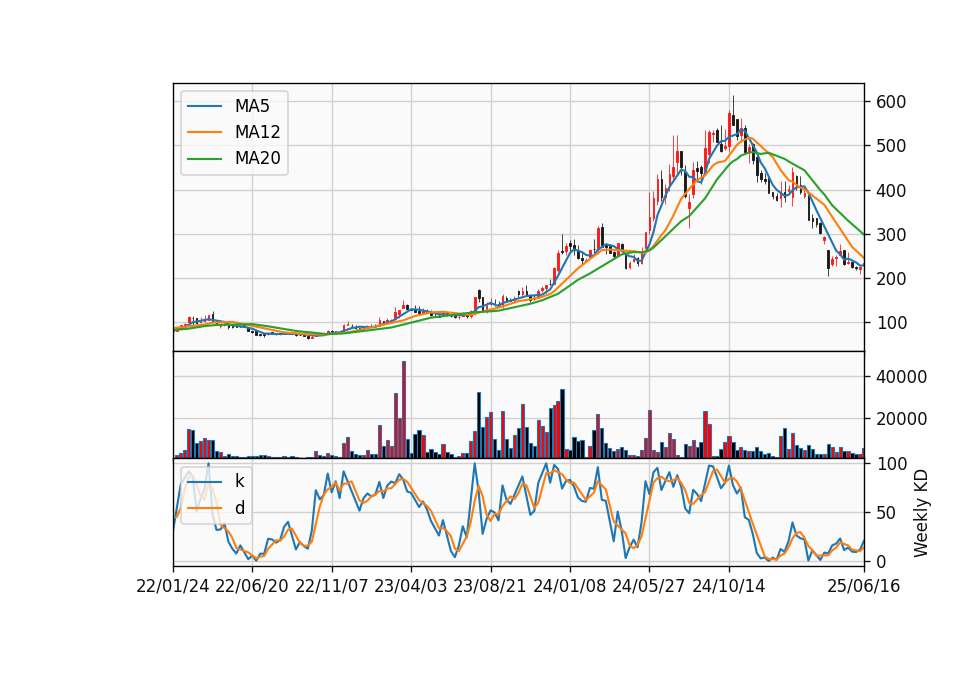Viewport: 960px width, 690px height.
Task: Click the highest candlestick peak above 600
Action: pyautogui.click(x=733, y=113)
